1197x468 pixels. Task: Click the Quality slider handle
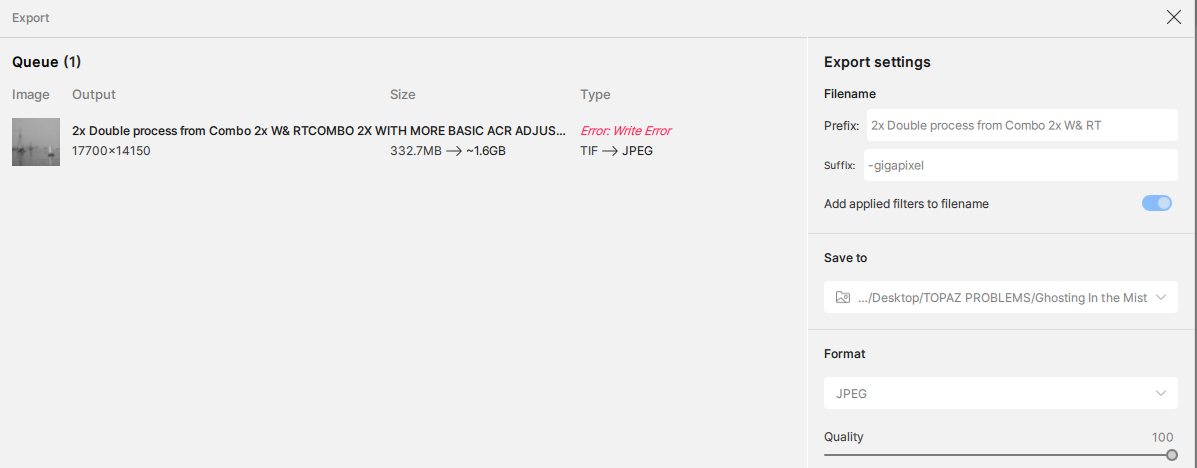click(1172, 455)
